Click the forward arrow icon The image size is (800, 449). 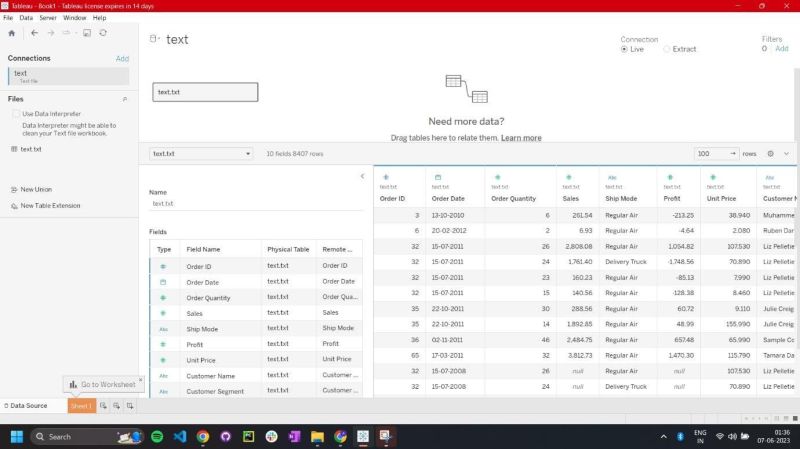pyautogui.click(x=51, y=33)
